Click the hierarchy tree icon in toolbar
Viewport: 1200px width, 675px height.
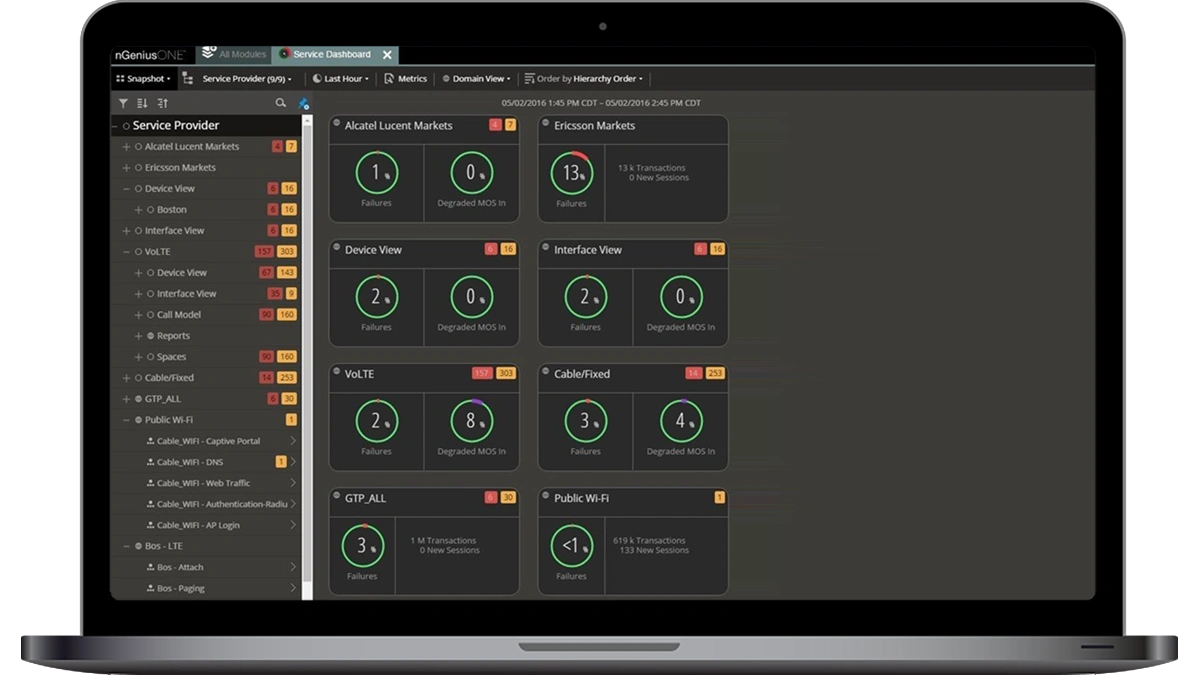(x=188, y=78)
